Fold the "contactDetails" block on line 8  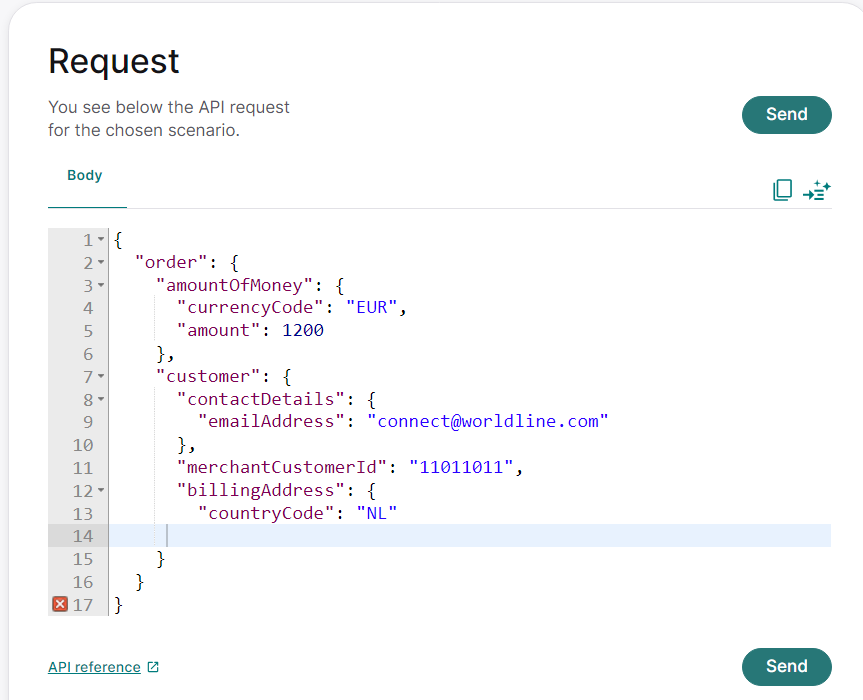[x=101, y=399]
